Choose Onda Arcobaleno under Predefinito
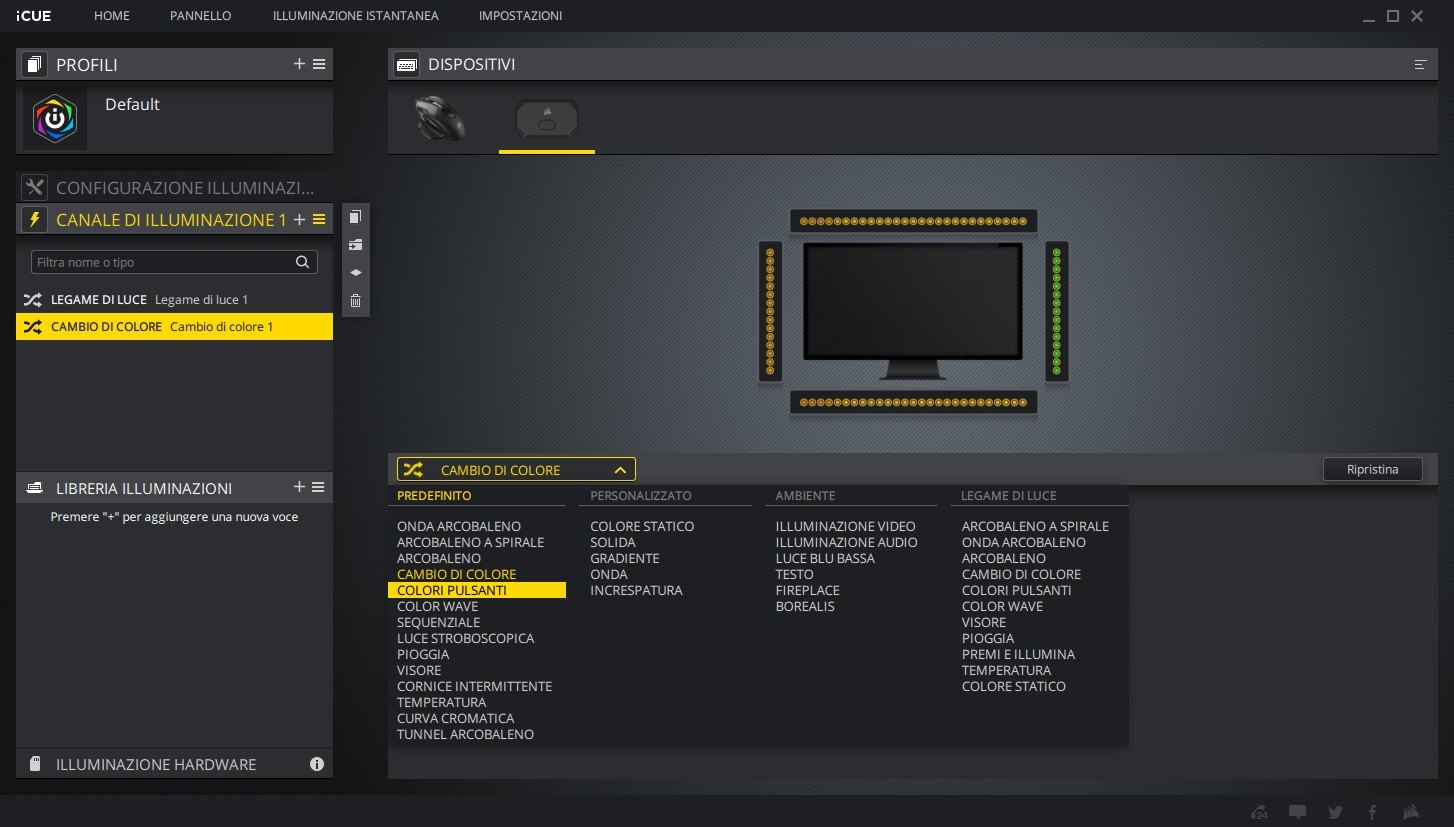The width and height of the screenshot is (1454, 827). tap(459, 526)
